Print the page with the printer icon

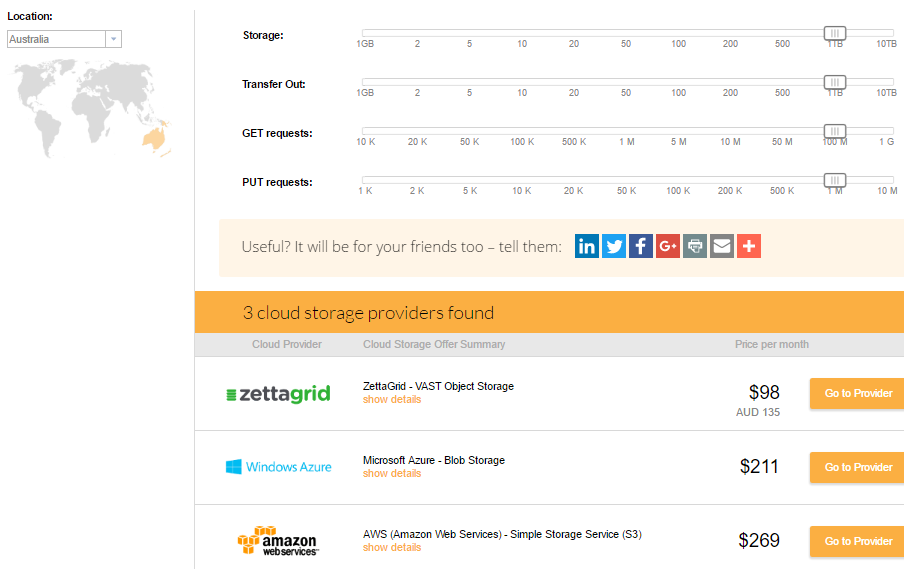click(x=695, y=246)
